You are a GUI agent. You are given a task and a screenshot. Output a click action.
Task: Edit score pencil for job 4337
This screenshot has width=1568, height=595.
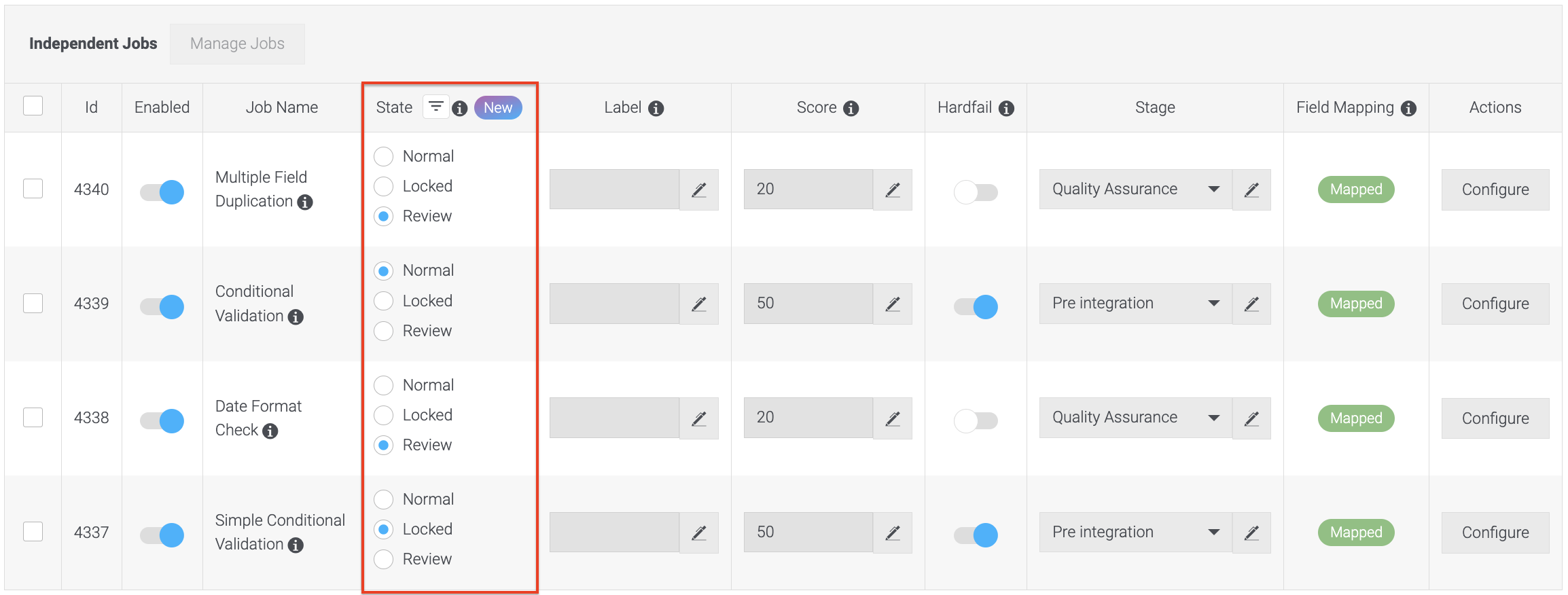pos(893,533)
